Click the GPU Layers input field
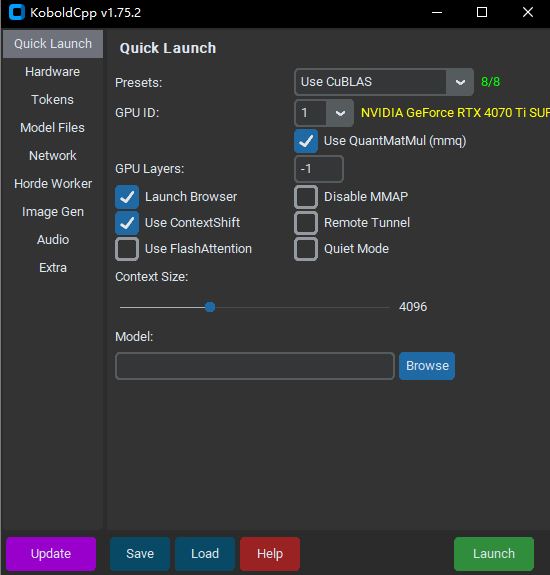 click(x=319, y=169)
